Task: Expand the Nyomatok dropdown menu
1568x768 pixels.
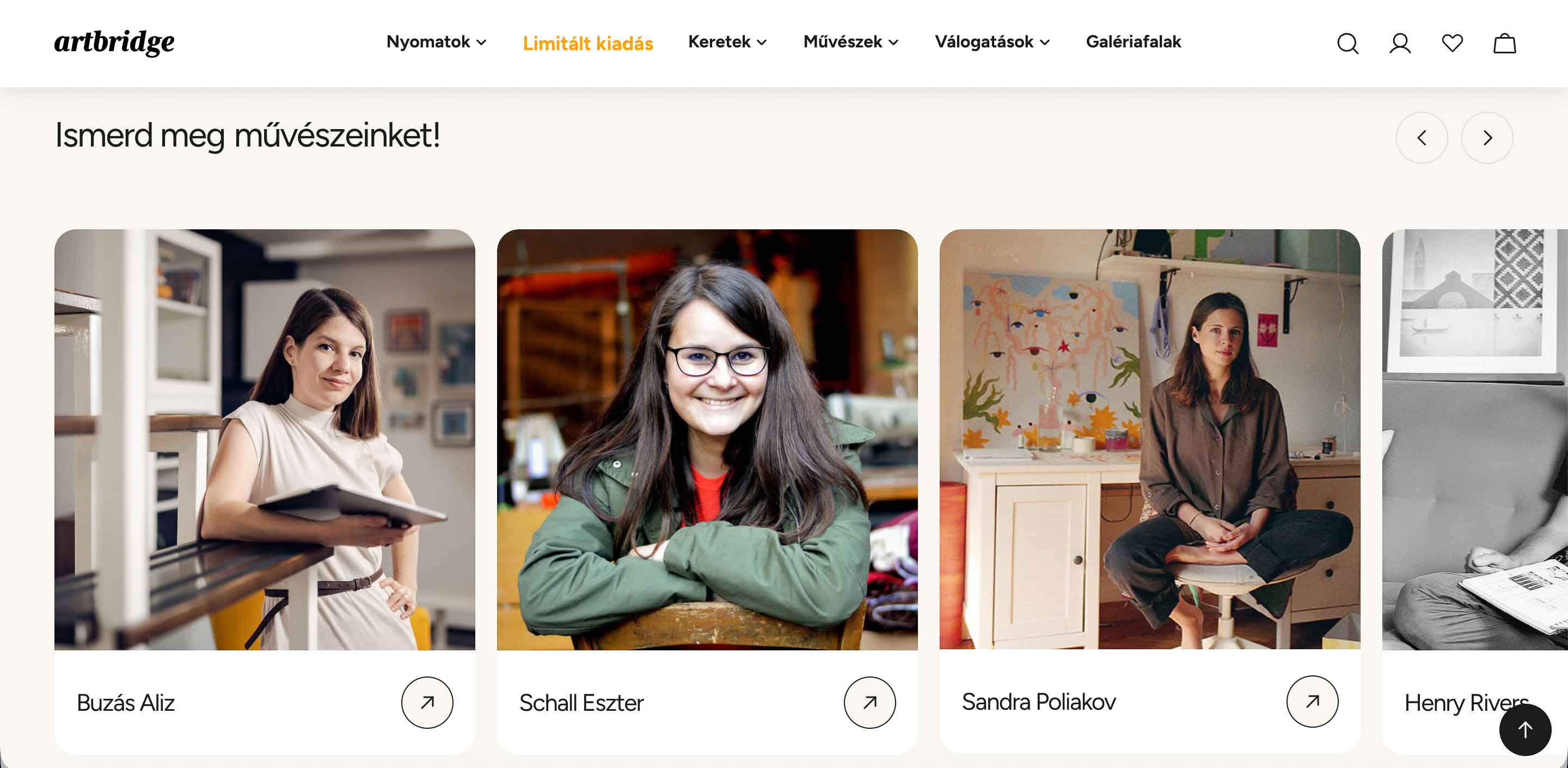Action: pos(437,42)
